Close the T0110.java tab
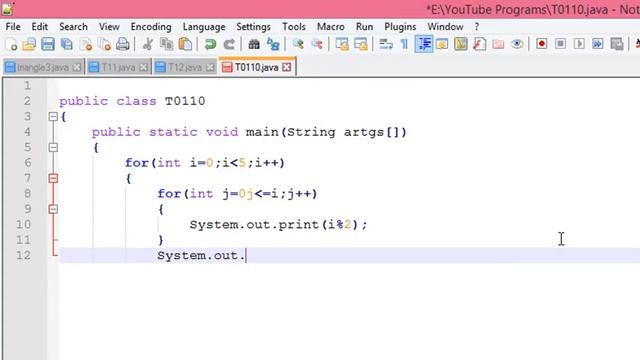The height and width of the screenshot is (360, 640). [287, 67]
